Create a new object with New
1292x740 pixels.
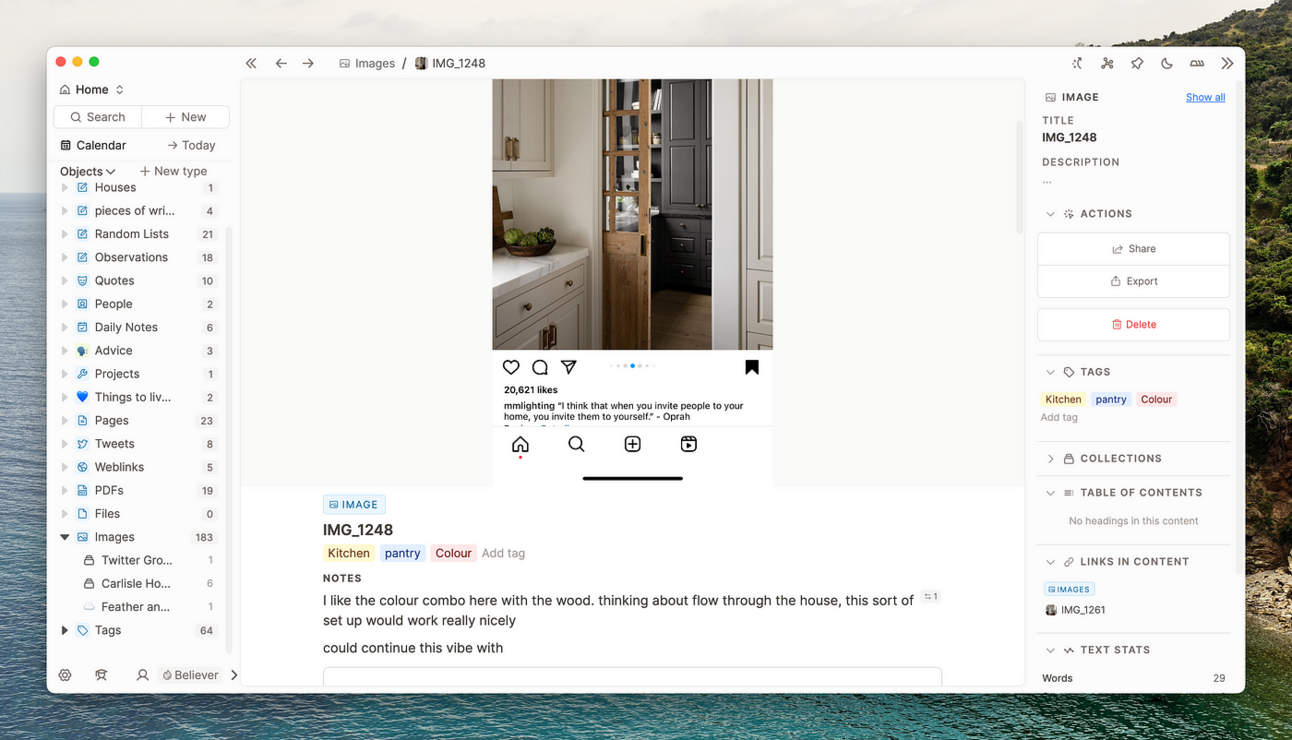tap(186, 117)
